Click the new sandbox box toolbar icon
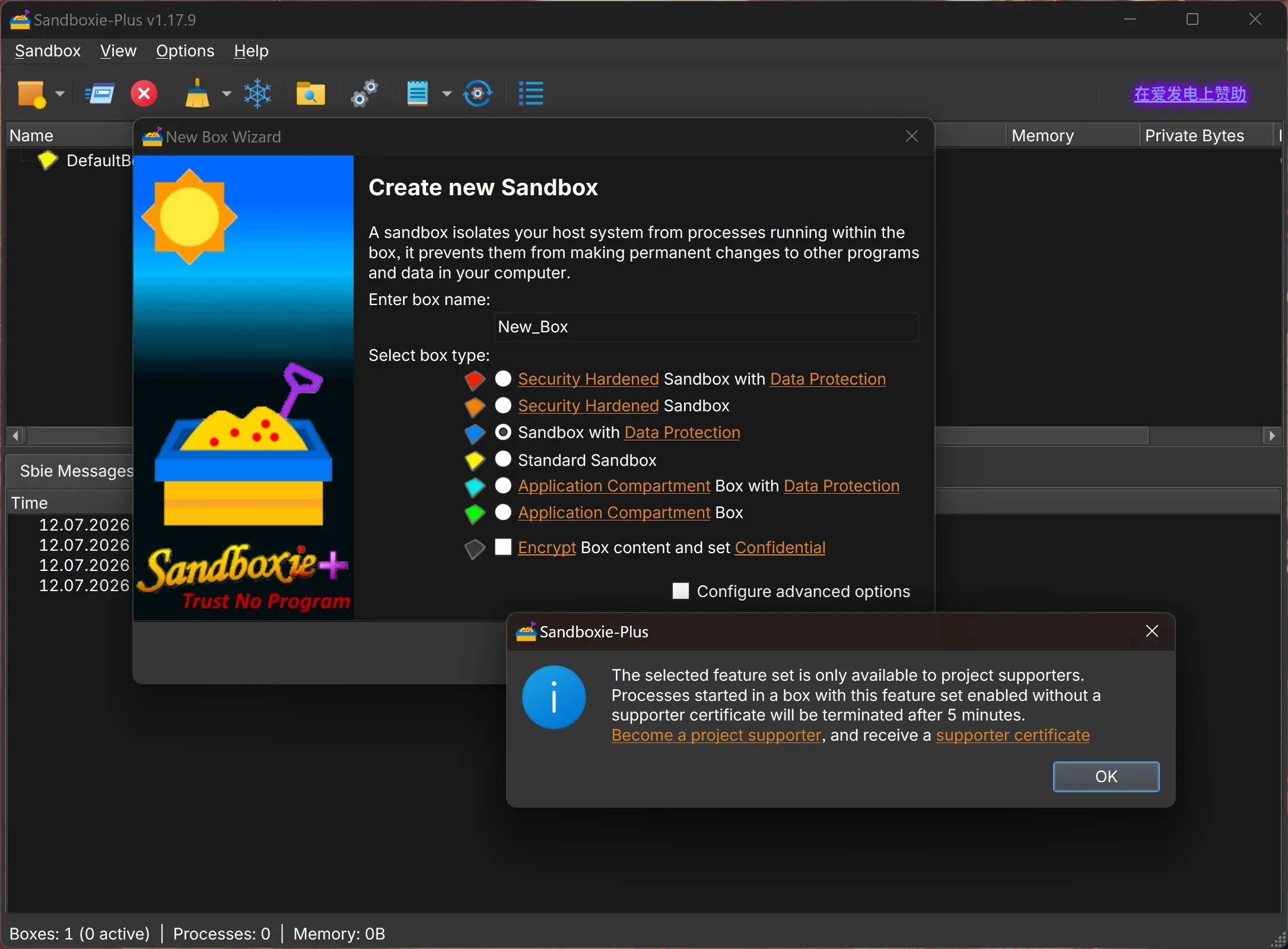The height and width of the screenshot is (949, 1288). pos(32,94)
